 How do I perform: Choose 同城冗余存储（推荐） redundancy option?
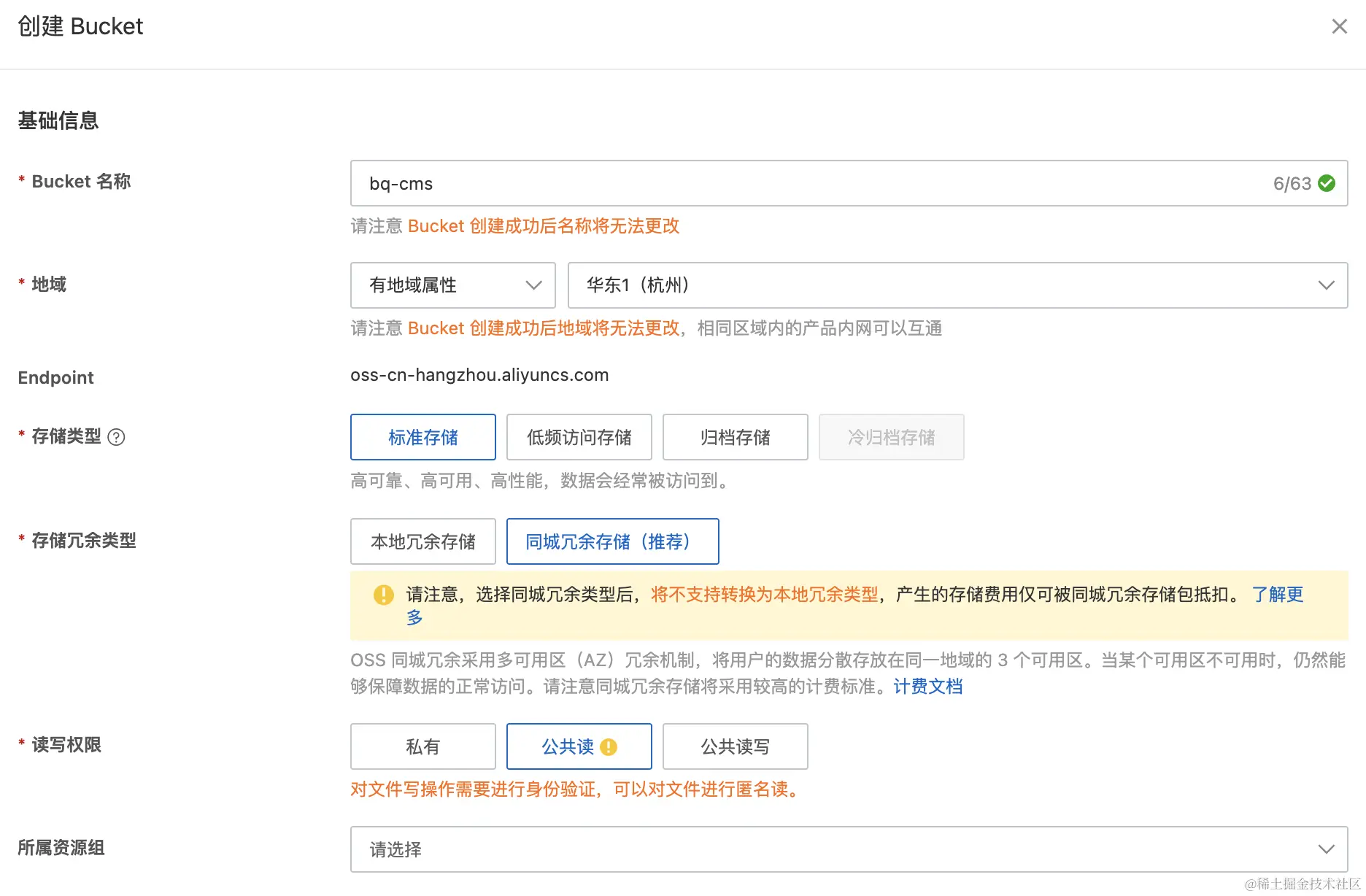tap(612, 541)
